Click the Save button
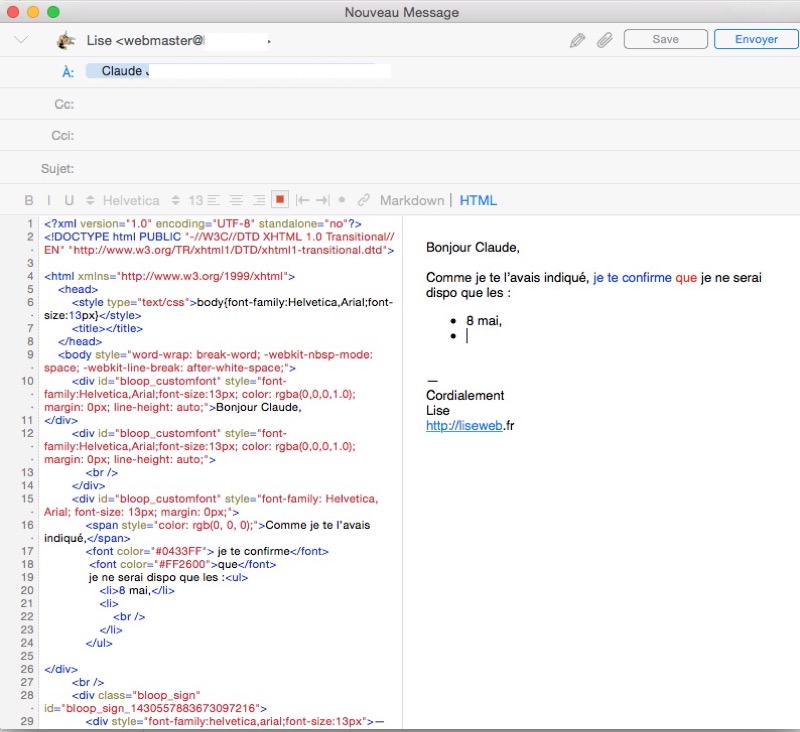The height and width of the screenshot is (732, 800). [665, 39]
